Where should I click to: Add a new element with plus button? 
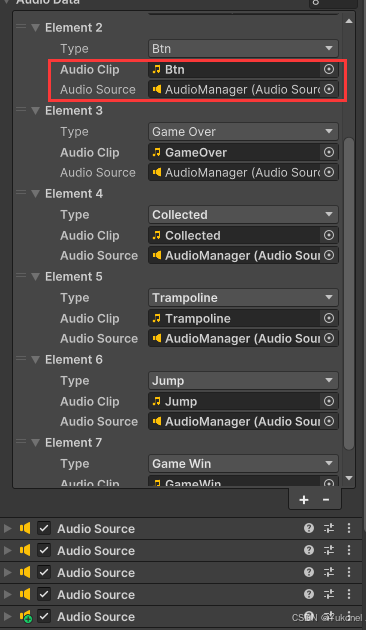(304, 499)
